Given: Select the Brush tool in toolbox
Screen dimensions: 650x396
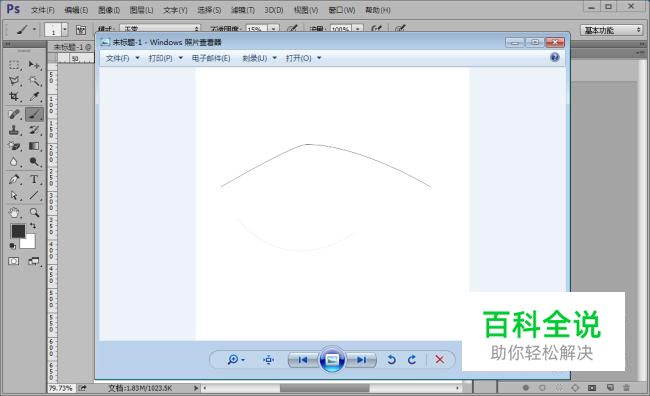Looking at the screenshot, I should (34, 114).
